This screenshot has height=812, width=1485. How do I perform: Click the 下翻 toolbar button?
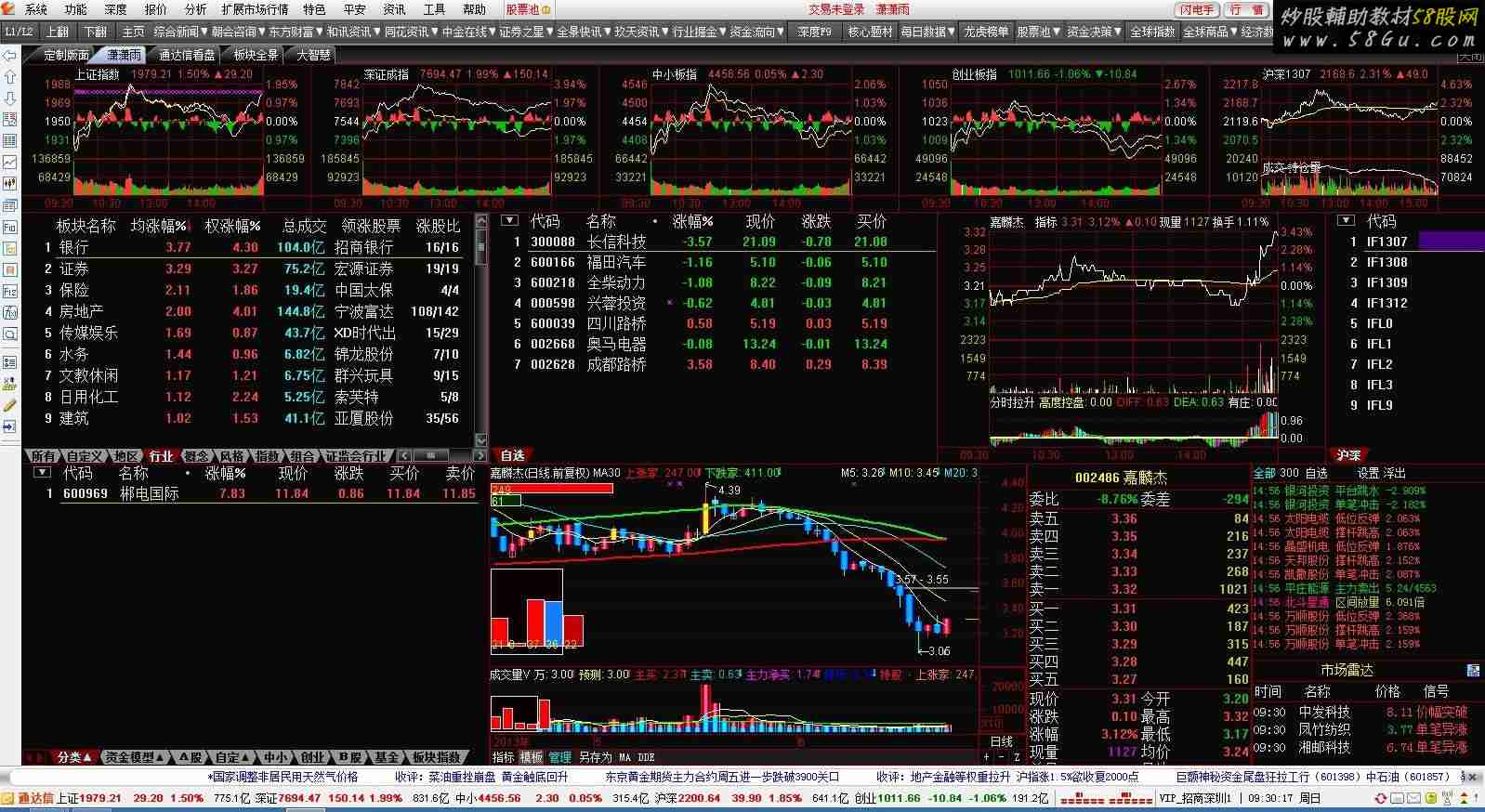[x=95, y=32]
